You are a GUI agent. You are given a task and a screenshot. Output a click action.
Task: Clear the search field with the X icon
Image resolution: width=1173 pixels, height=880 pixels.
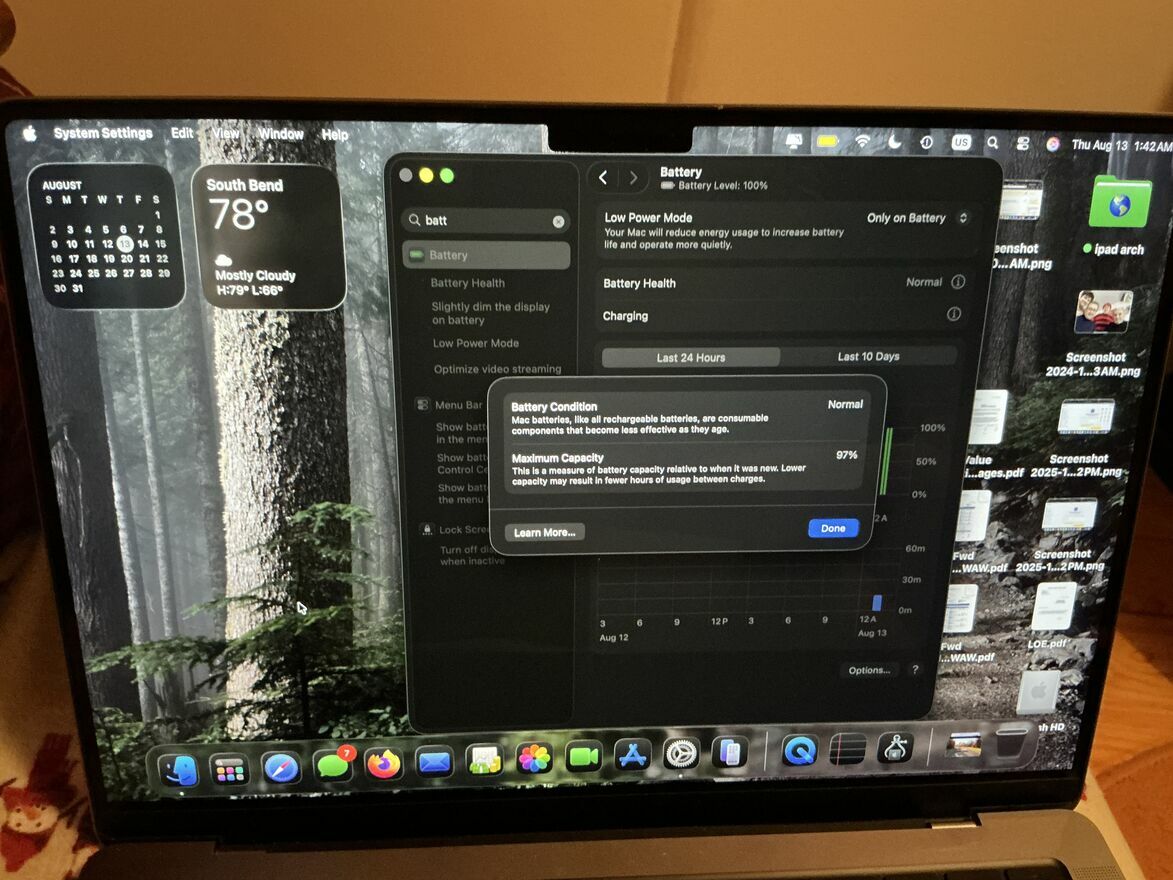558,221
